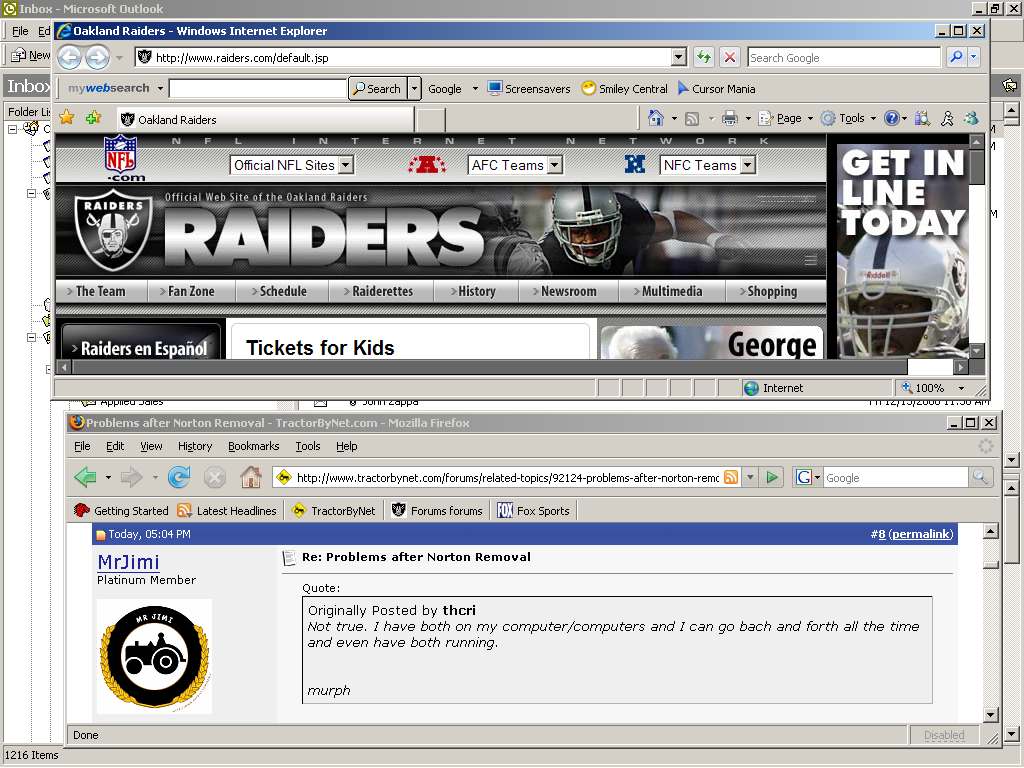
Task: Click the RSS feed icon in Firefox address bar
Action: [x=731, y=477]
